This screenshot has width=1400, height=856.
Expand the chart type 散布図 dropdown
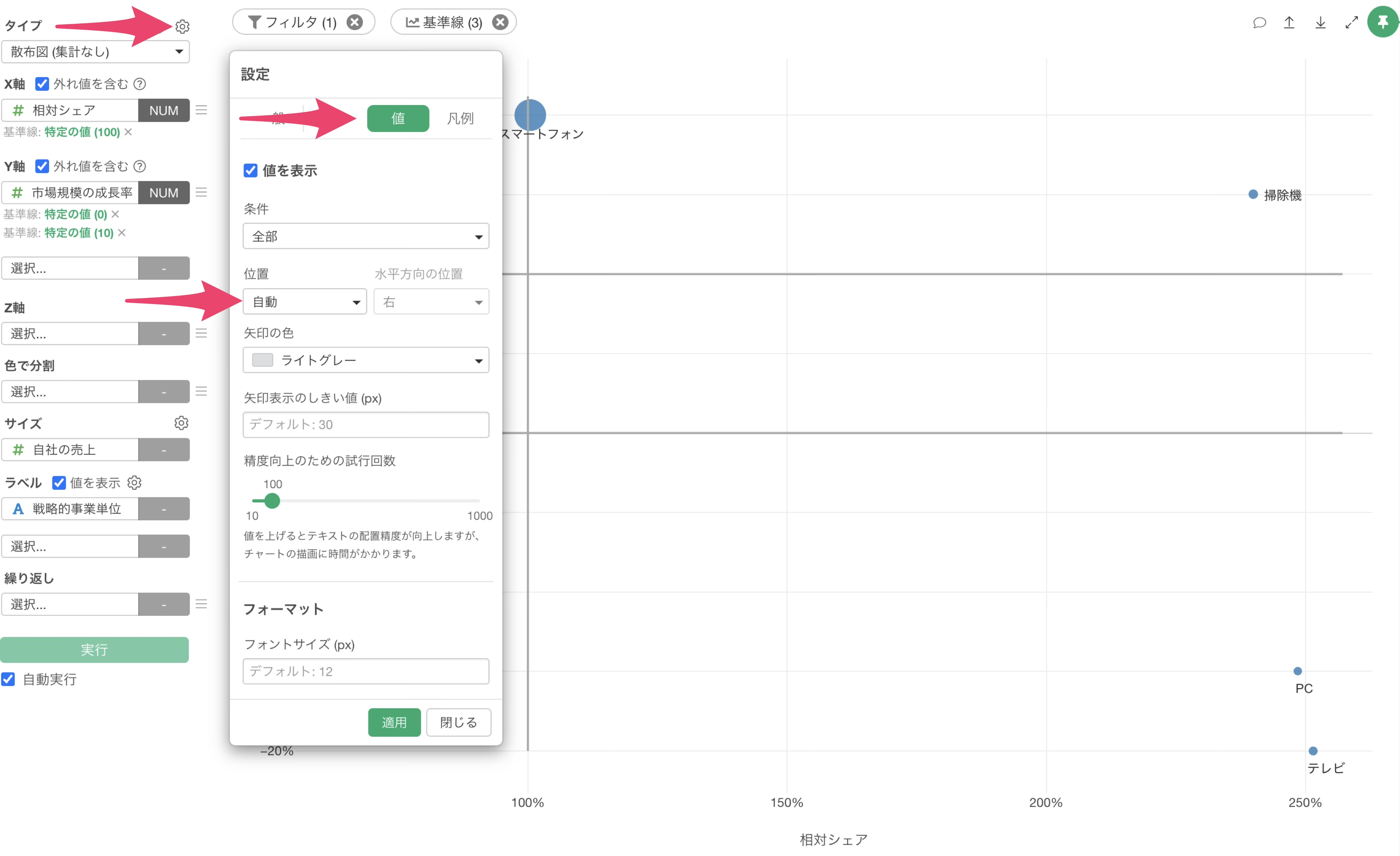point(95,52)
